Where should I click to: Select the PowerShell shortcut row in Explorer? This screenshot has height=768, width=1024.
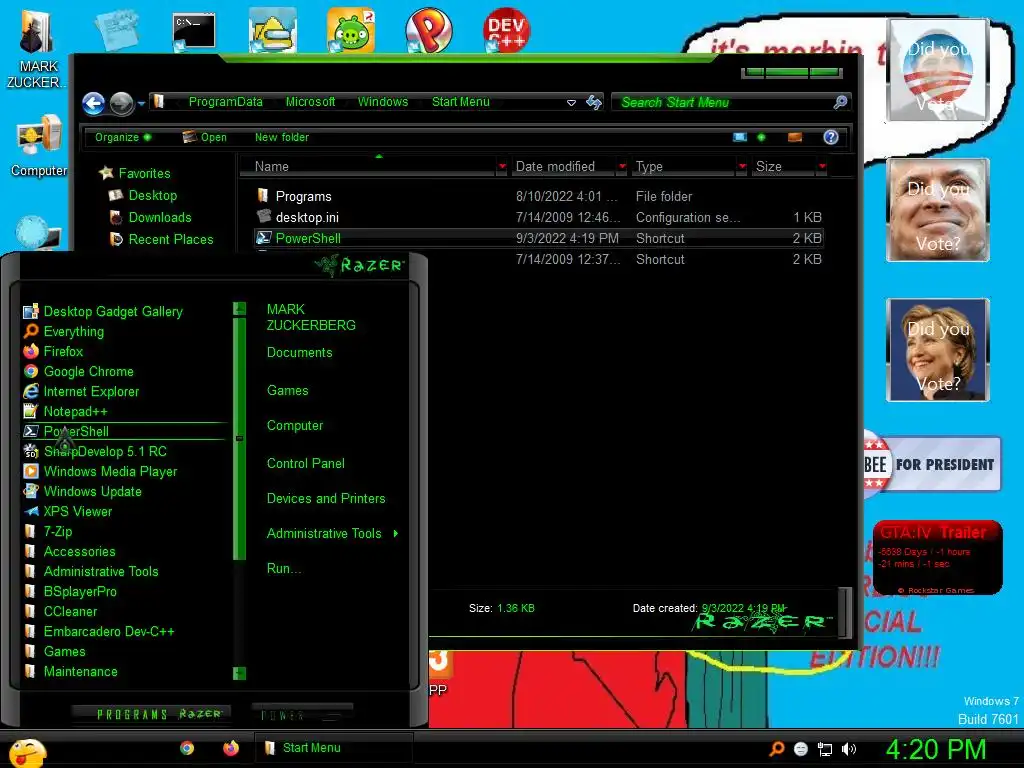[x=539, y=238]
